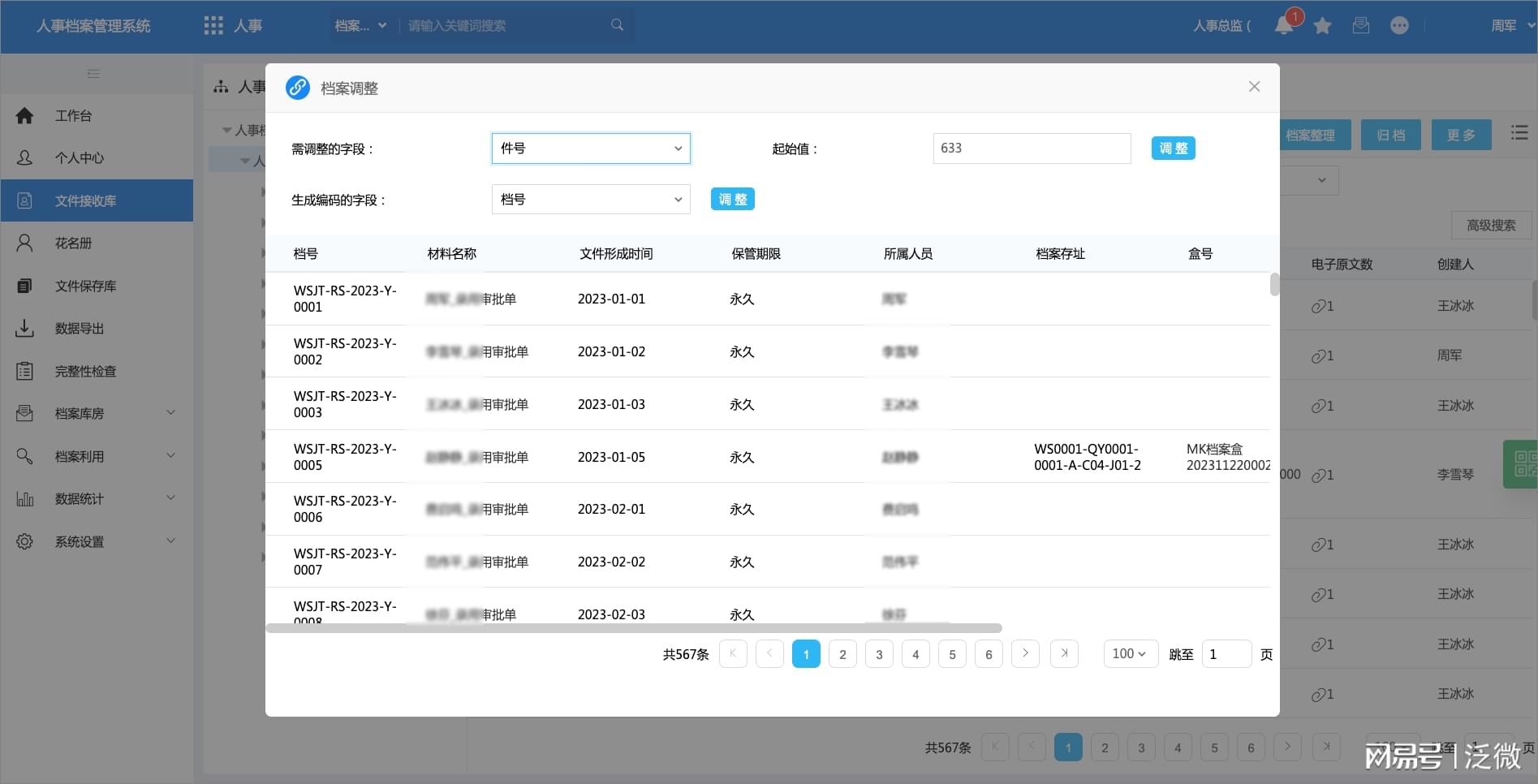1538x784 pixels.
Task: Click MK档案盒 box number cell
Action: tap(1228, 457)
